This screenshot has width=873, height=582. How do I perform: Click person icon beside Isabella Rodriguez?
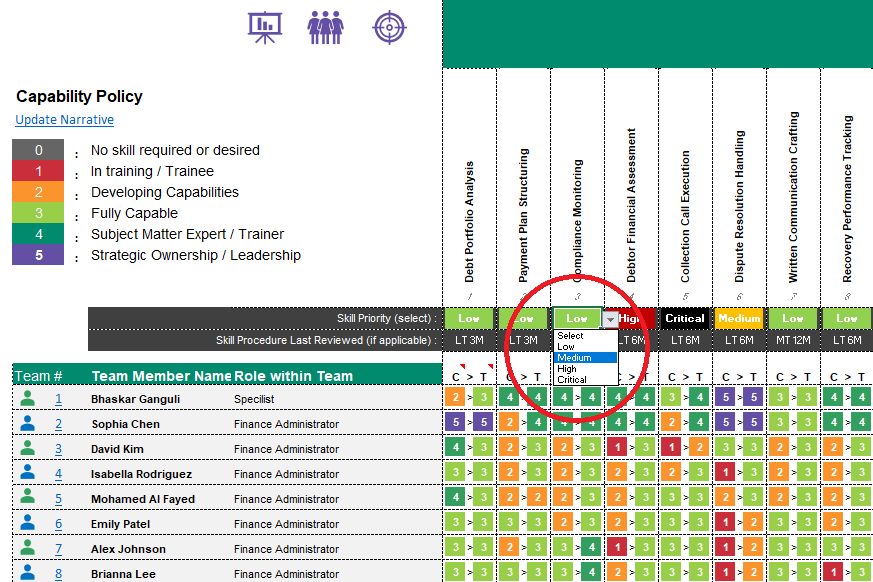[27, 473]
